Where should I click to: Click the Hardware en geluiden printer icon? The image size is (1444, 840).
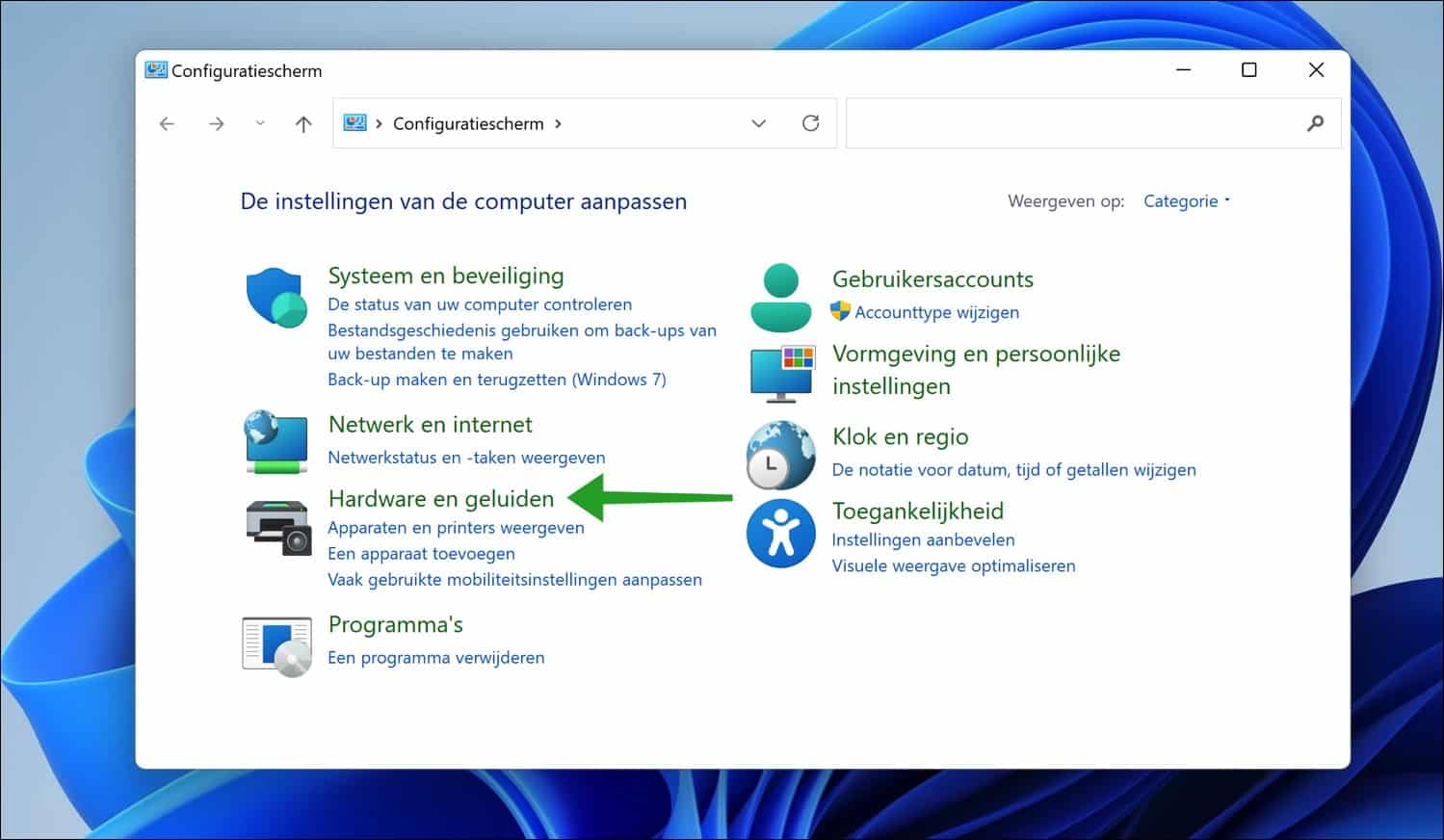276,528
